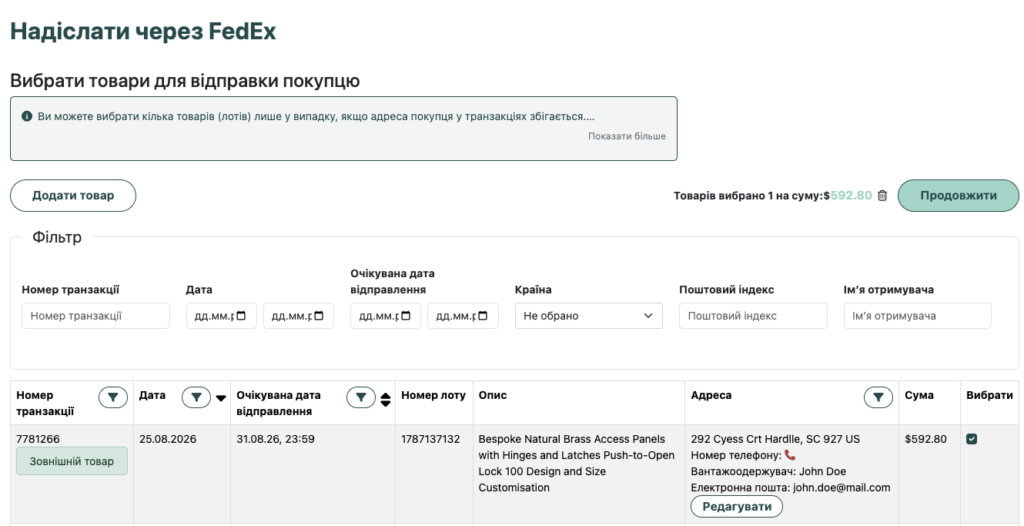Click the Сума column header
Viewport: 1024px width, 526px height.
(919, 395)
